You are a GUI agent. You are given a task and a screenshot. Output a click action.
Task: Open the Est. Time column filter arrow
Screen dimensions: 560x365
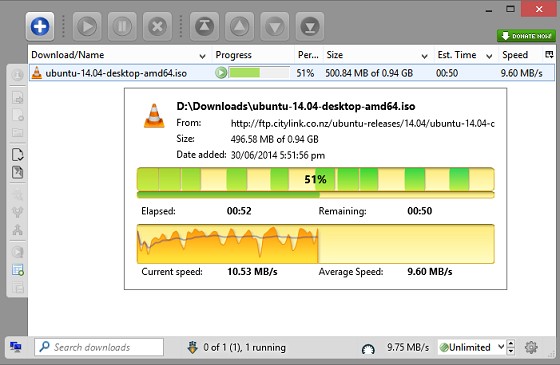point(489,56)
